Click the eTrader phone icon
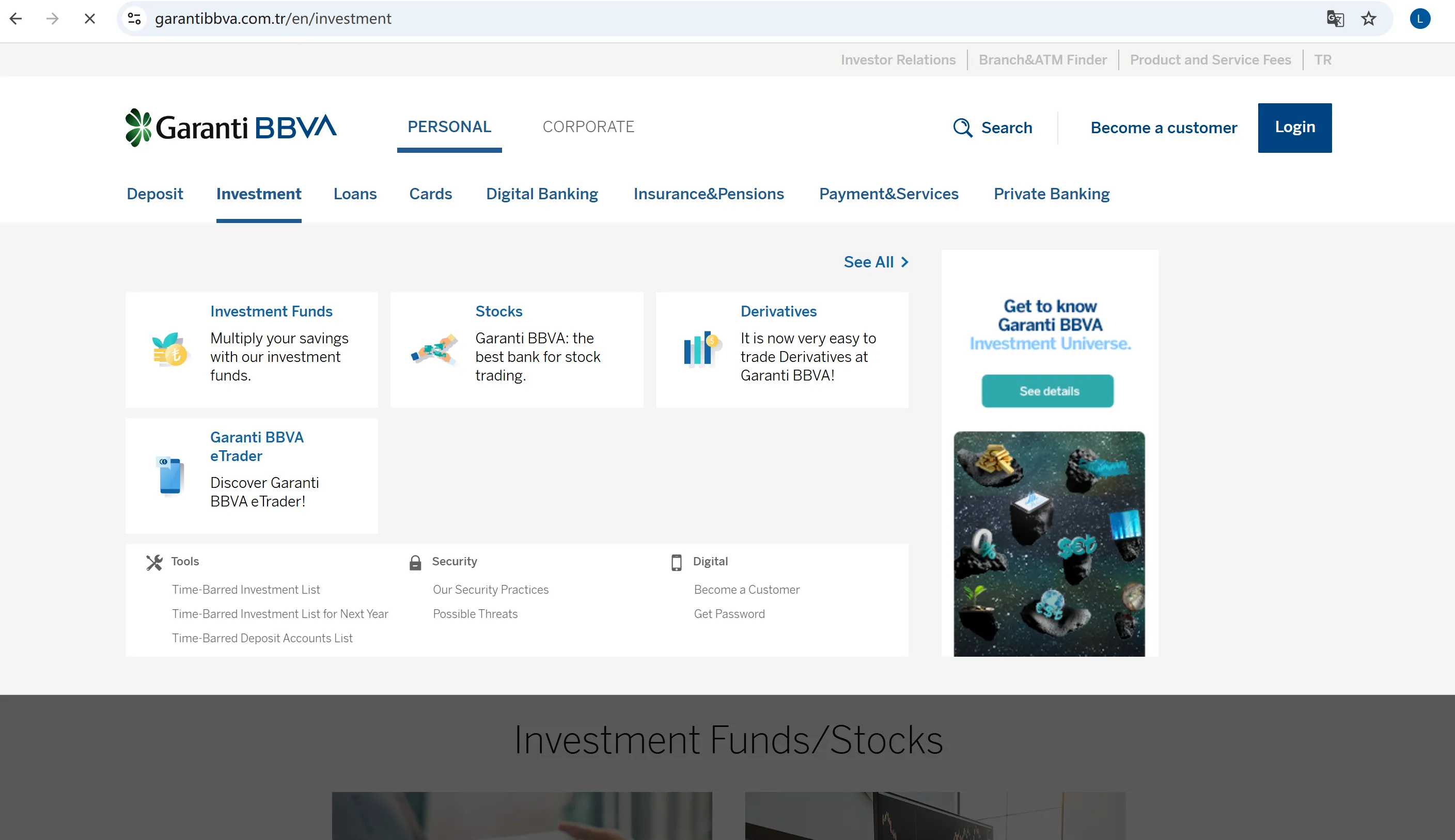 170,476
